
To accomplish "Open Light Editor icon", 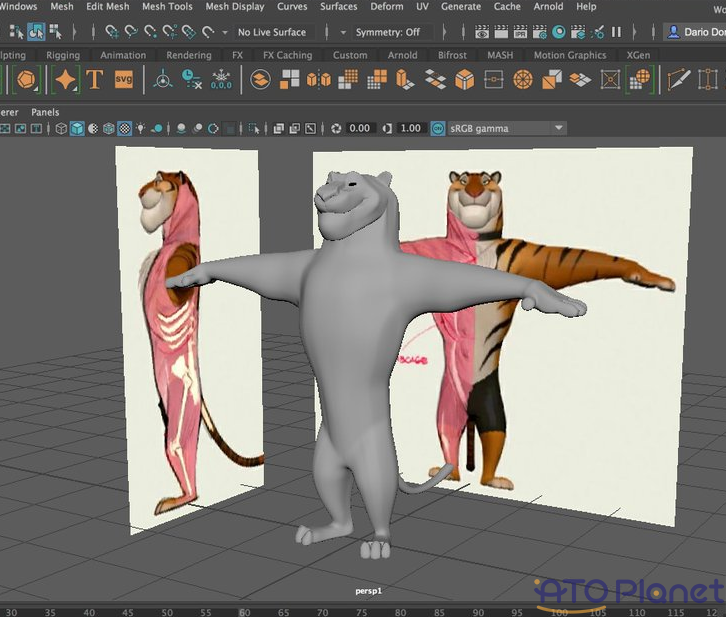I will click(597, 32).
